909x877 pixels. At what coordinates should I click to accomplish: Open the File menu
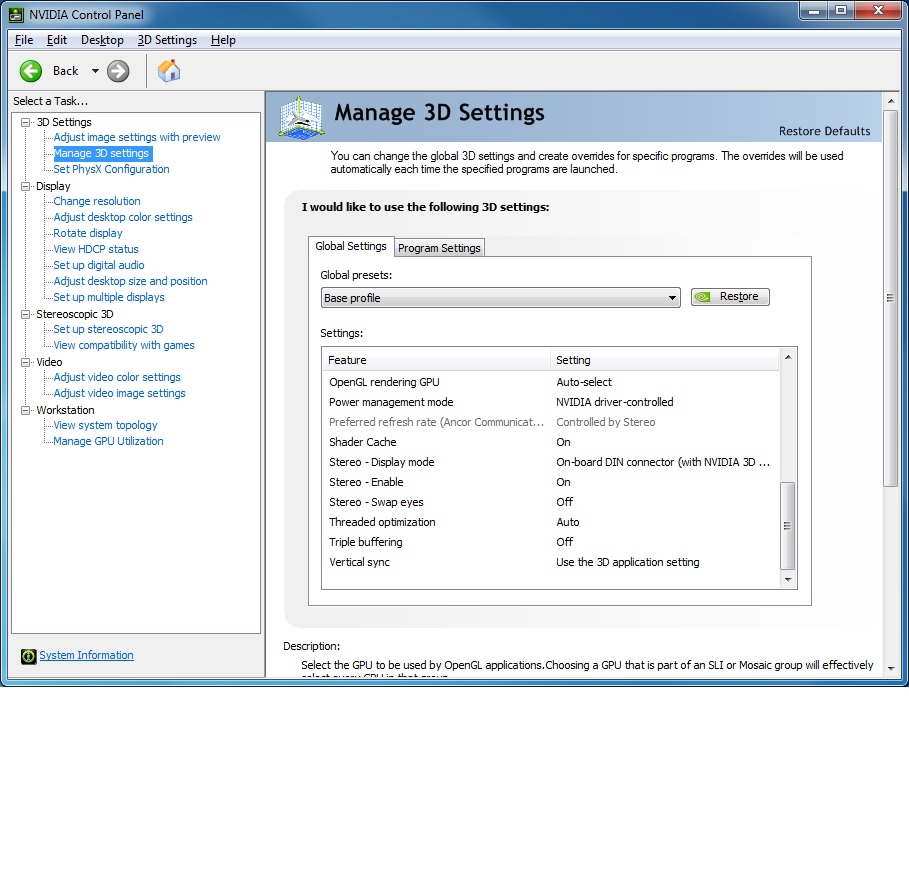coord(24,40)
